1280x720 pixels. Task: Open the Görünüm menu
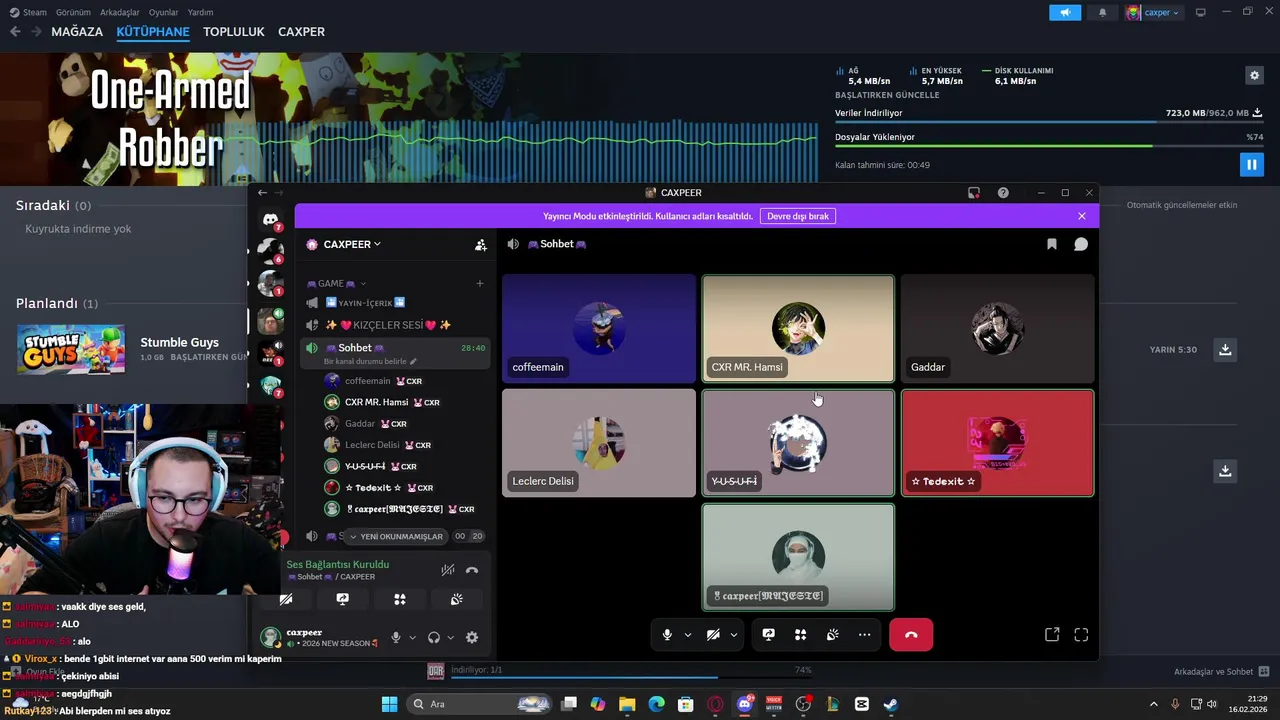(73, 12)
